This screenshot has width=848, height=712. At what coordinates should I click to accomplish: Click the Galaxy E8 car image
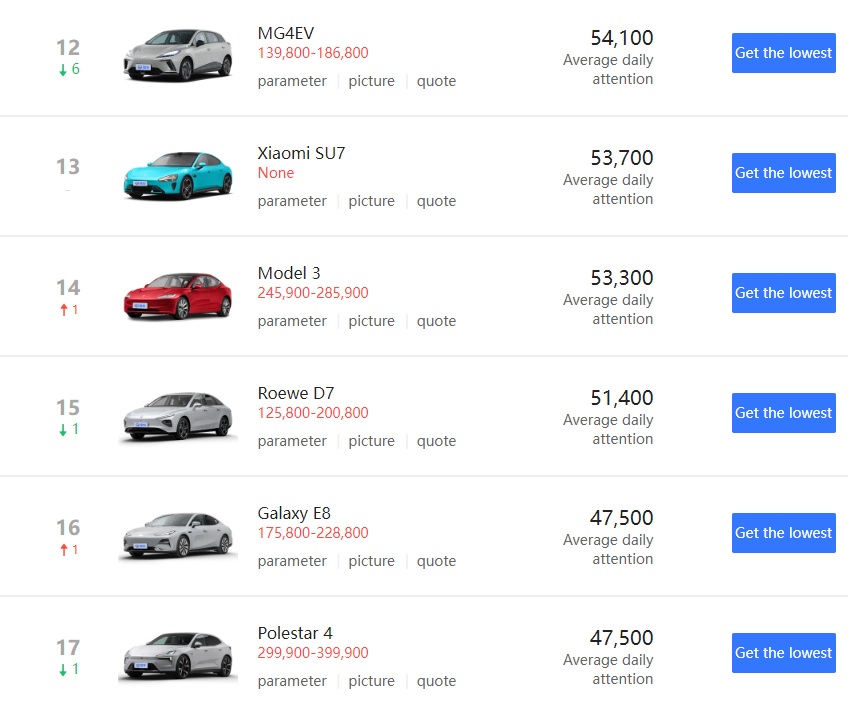tap(177, 534)
